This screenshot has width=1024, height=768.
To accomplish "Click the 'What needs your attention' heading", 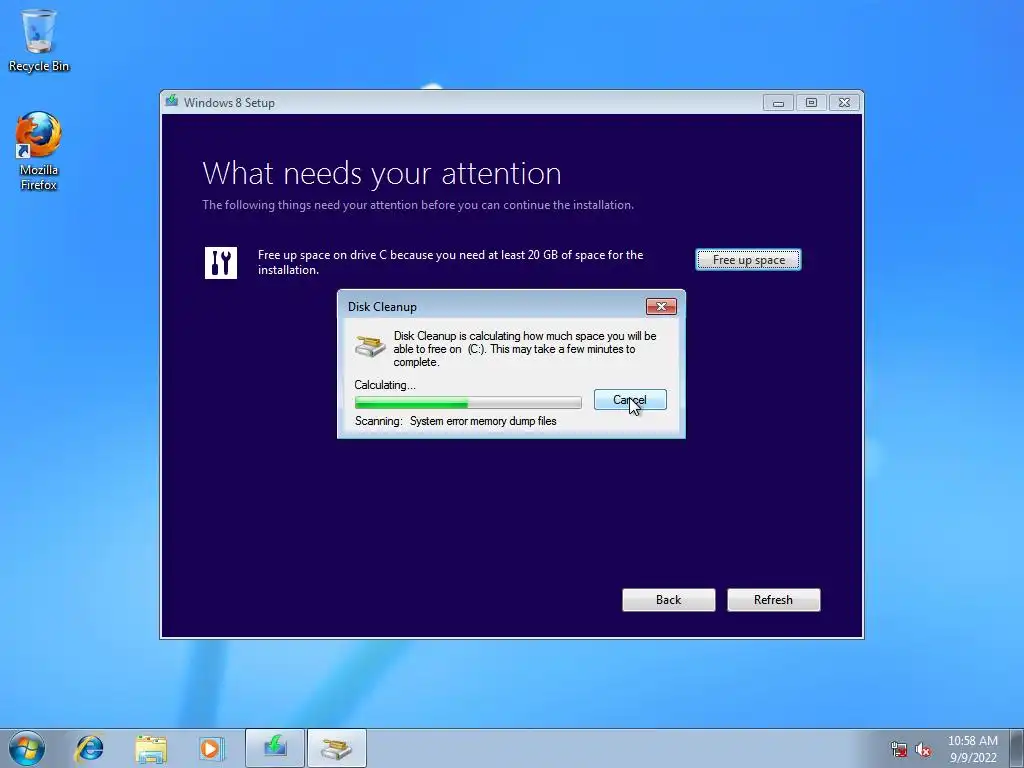I will click(x=382, y=173).
